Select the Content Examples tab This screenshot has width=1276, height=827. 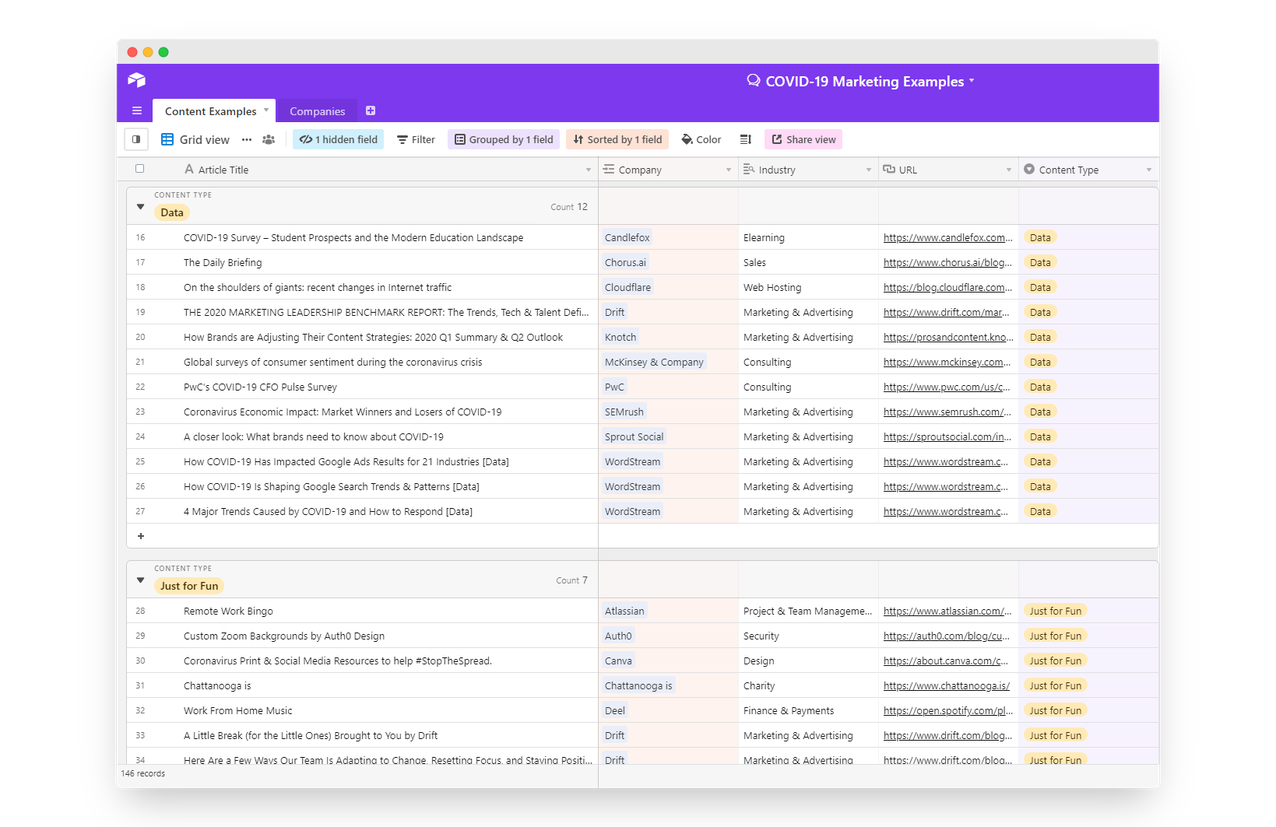(x=210, y=111)
